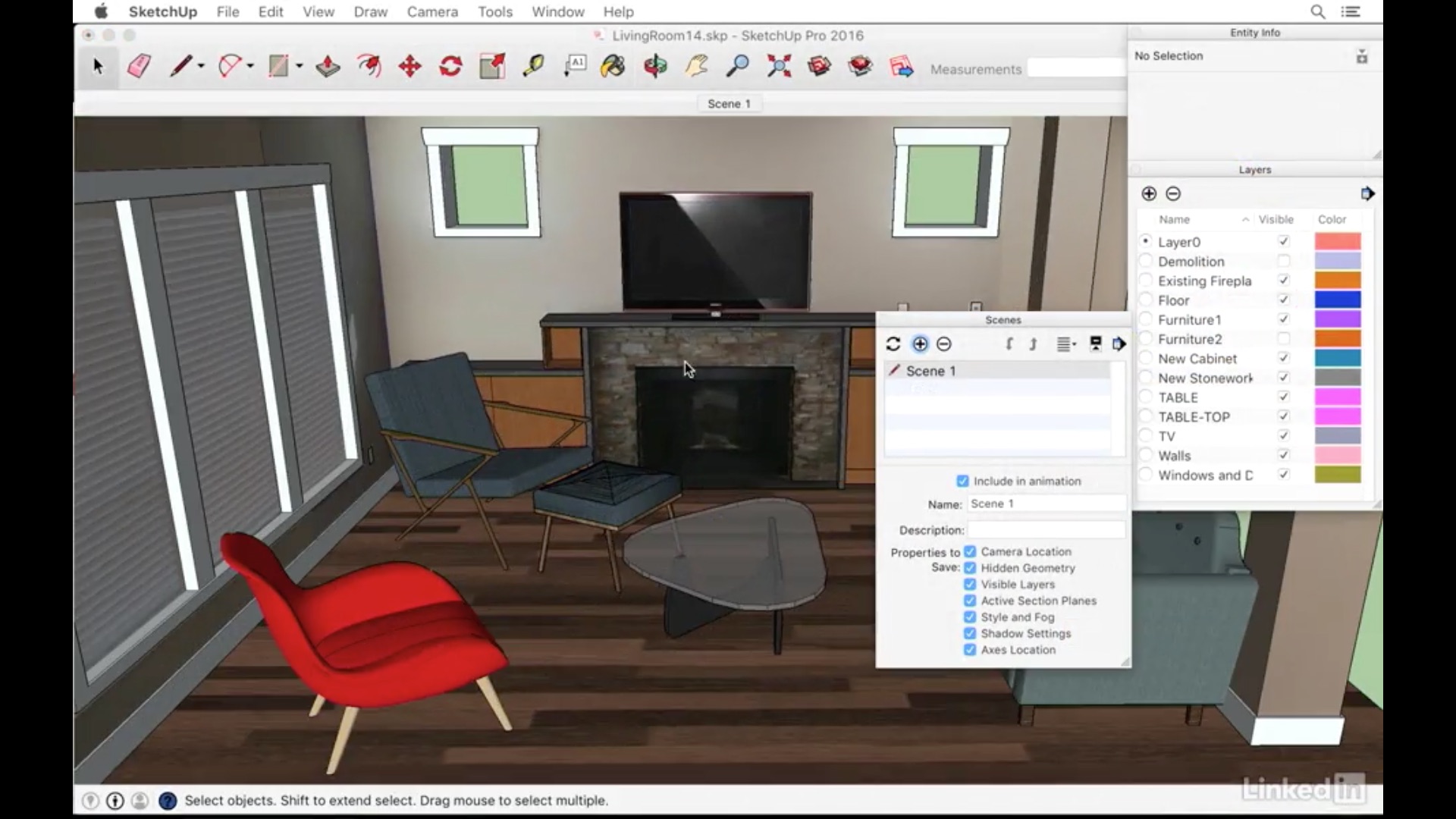
Task: Click the TV layer color swatch
Action: pos(1337,436)
